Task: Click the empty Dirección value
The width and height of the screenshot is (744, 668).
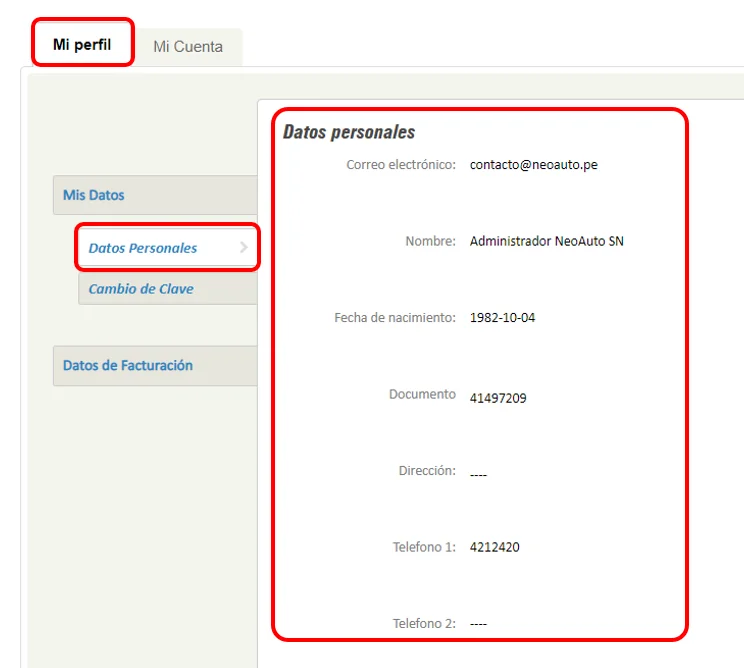Action: pyautogui.click(x=478, y=474)
